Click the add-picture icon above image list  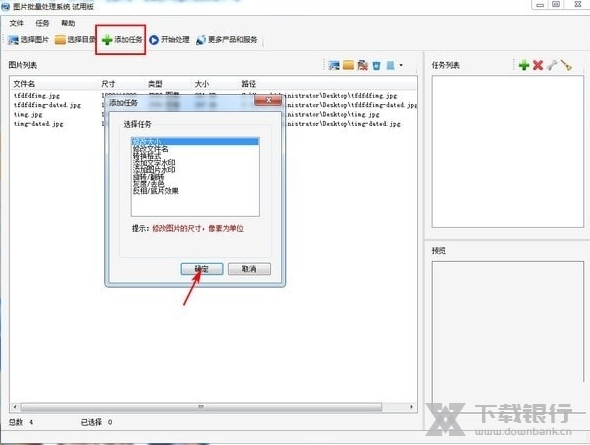334,65
